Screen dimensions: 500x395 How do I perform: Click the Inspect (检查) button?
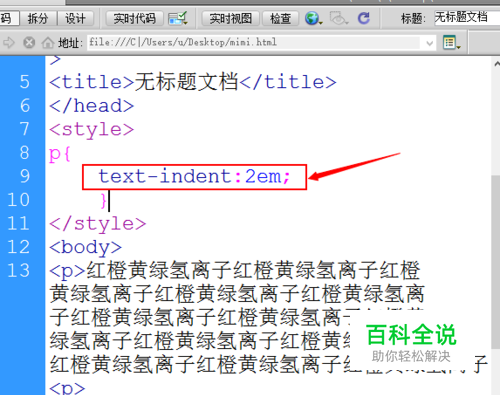[x=280, y=18]
